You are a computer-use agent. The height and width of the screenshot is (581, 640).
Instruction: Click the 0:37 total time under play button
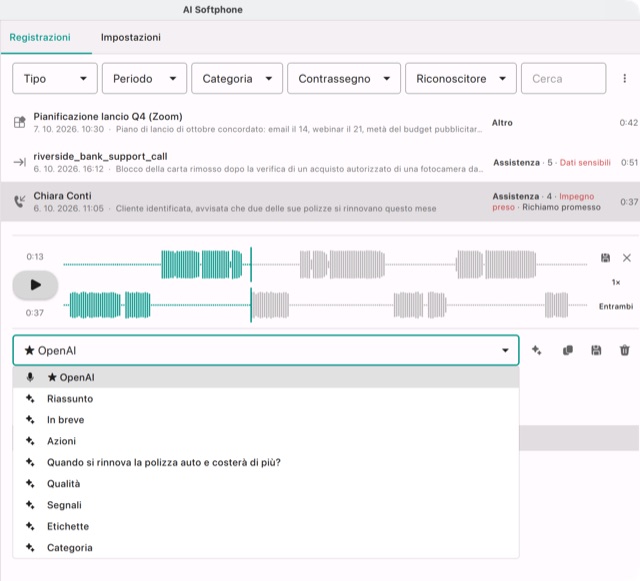point(35,313)
